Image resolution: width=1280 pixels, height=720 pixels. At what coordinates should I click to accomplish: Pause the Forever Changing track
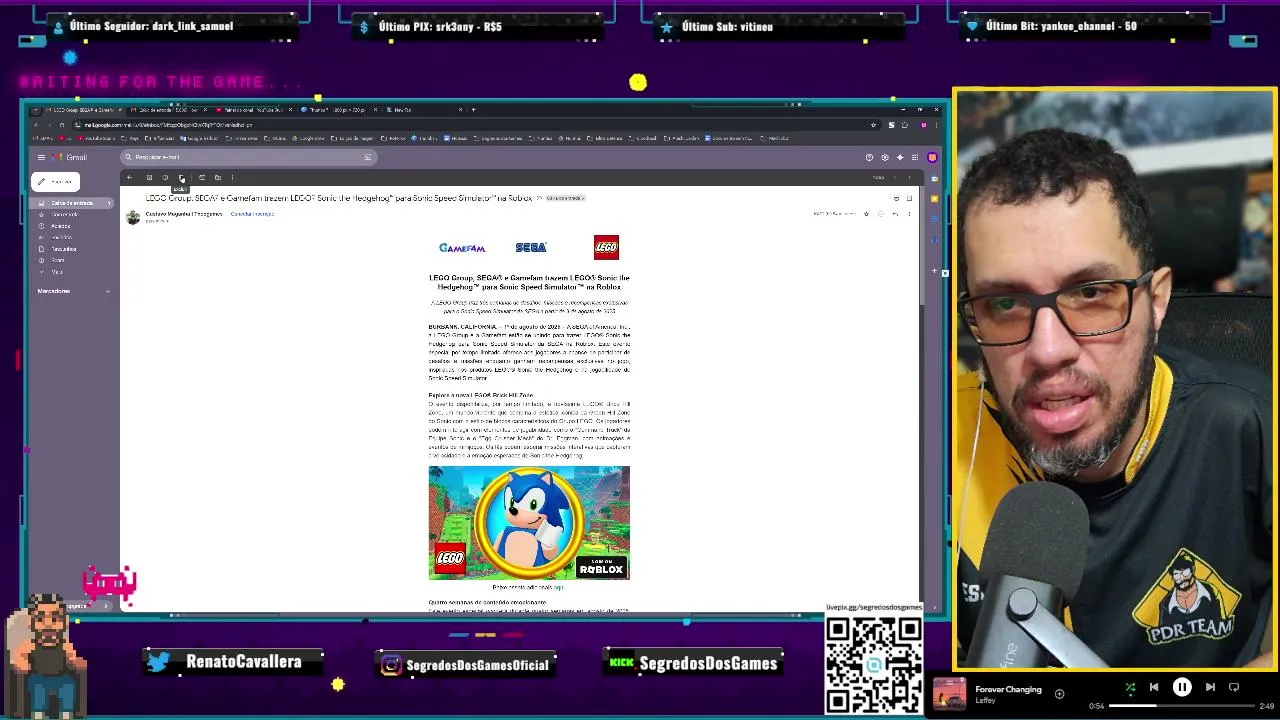pyautogui.click(x=1182, y=687)
